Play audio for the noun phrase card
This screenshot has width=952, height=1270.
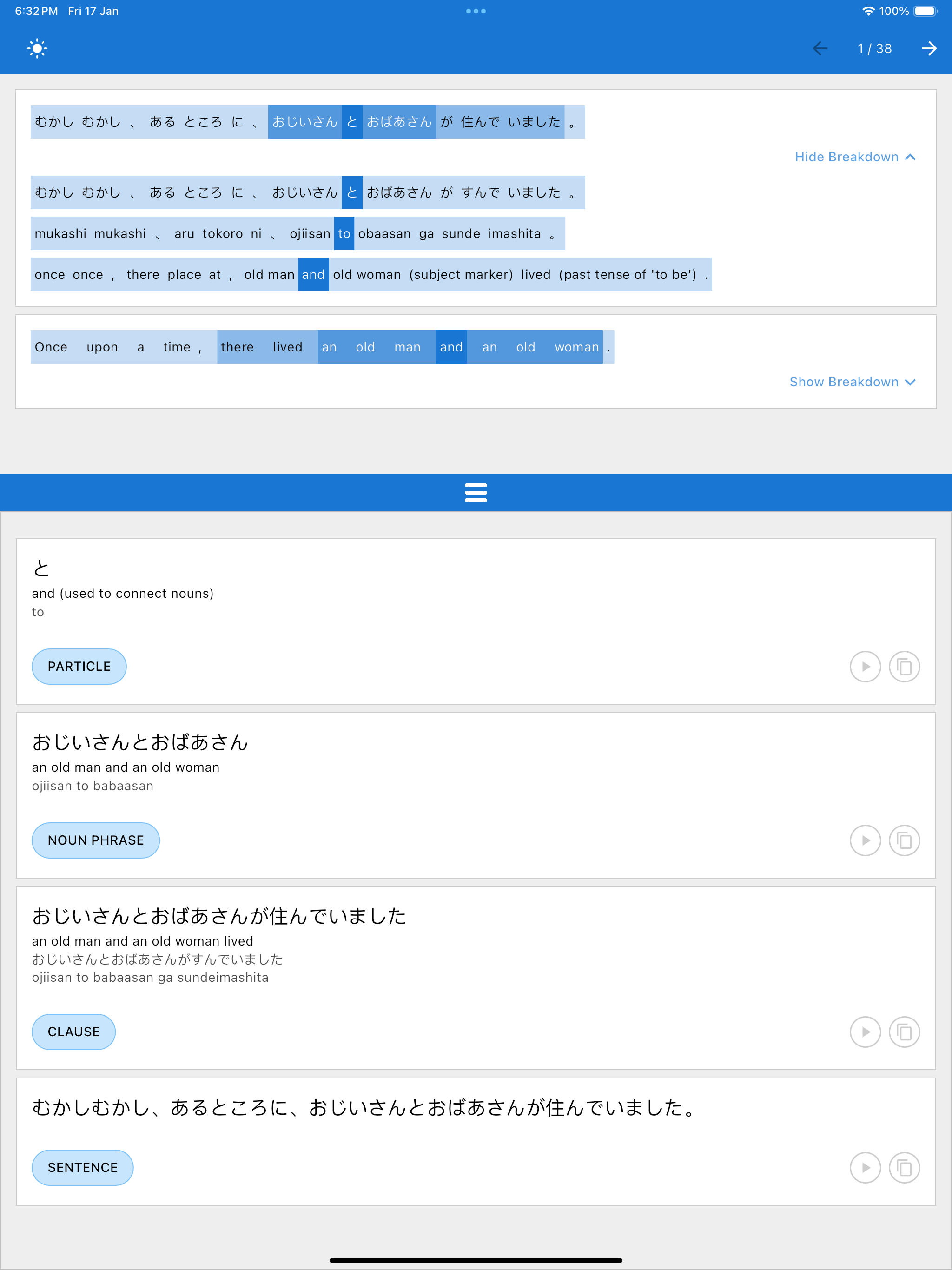point(865,840)
